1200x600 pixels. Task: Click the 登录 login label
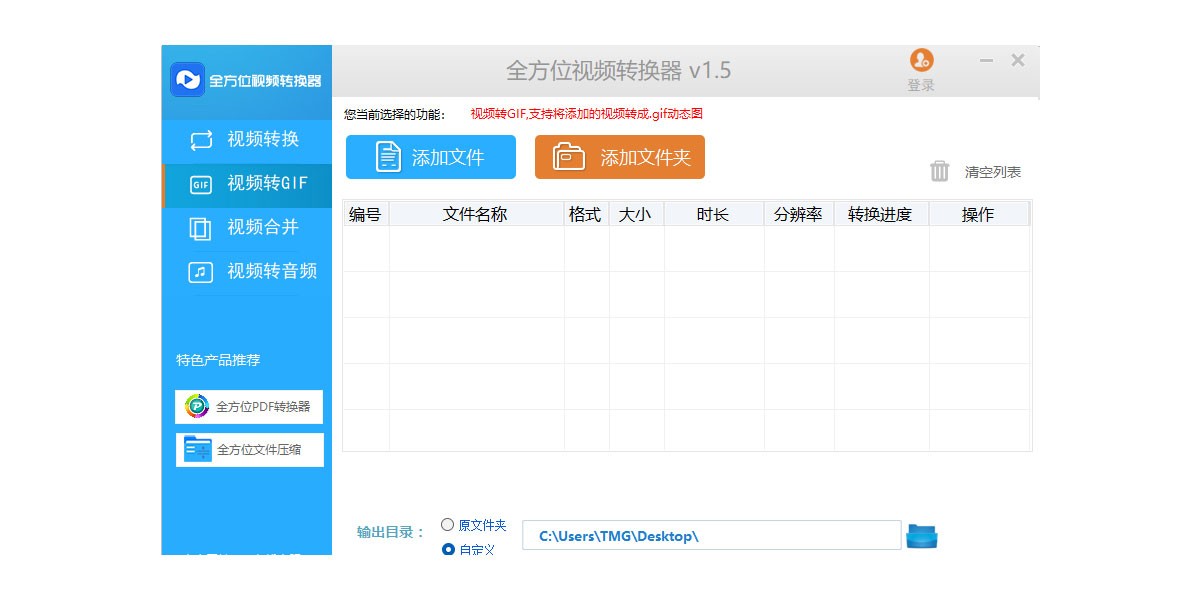tap(921, 86)
